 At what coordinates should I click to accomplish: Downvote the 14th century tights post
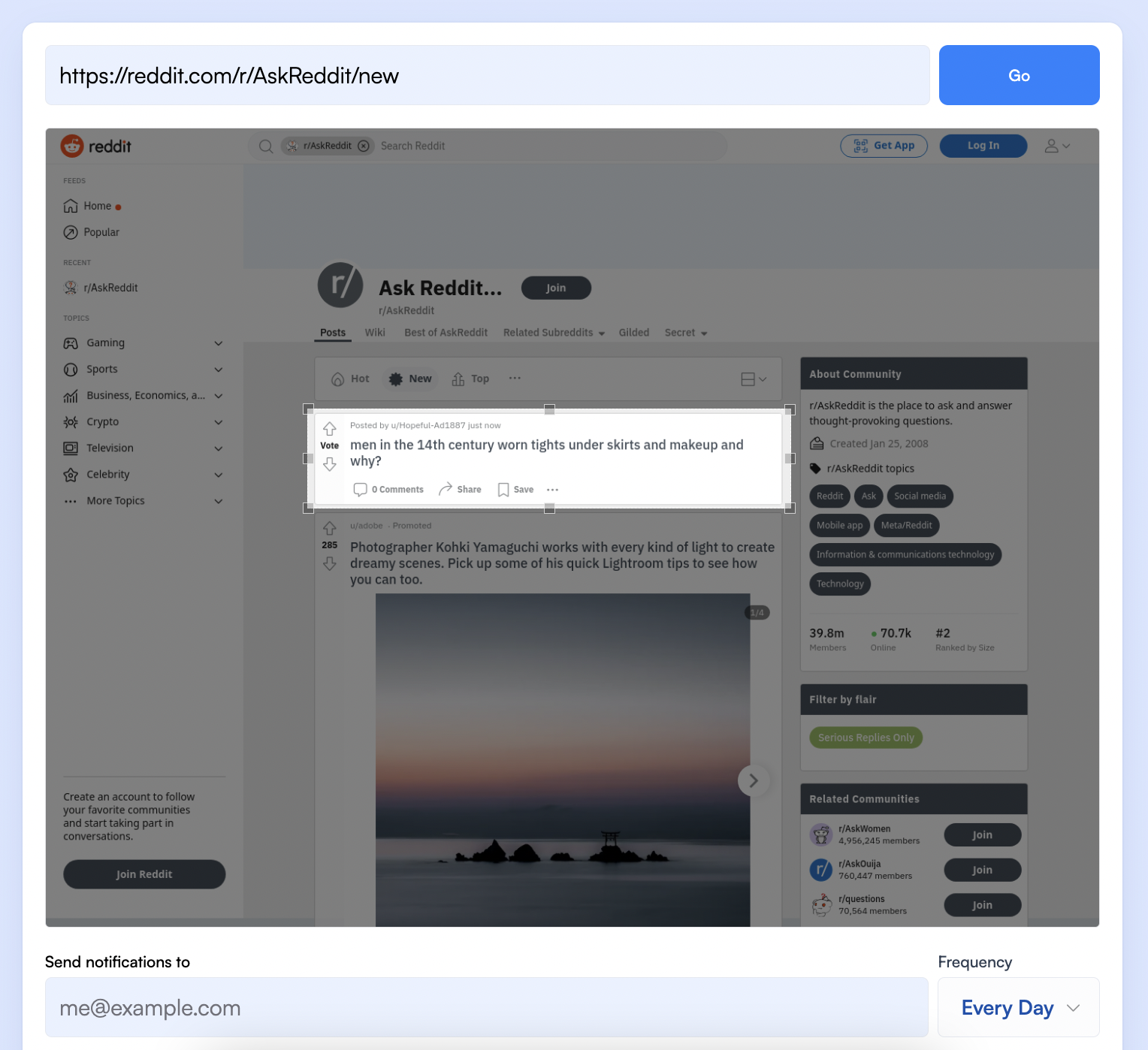330,464
